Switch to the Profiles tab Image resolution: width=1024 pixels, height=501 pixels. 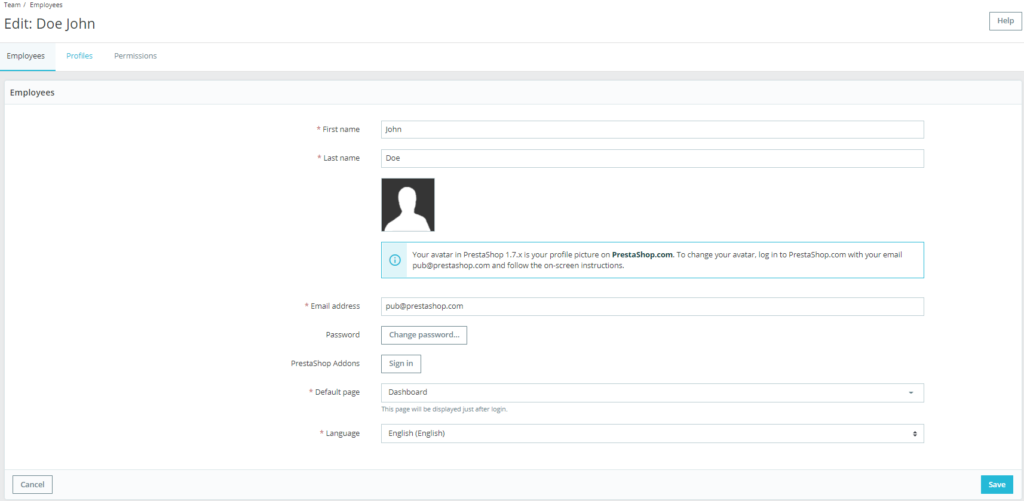(79, 56)
